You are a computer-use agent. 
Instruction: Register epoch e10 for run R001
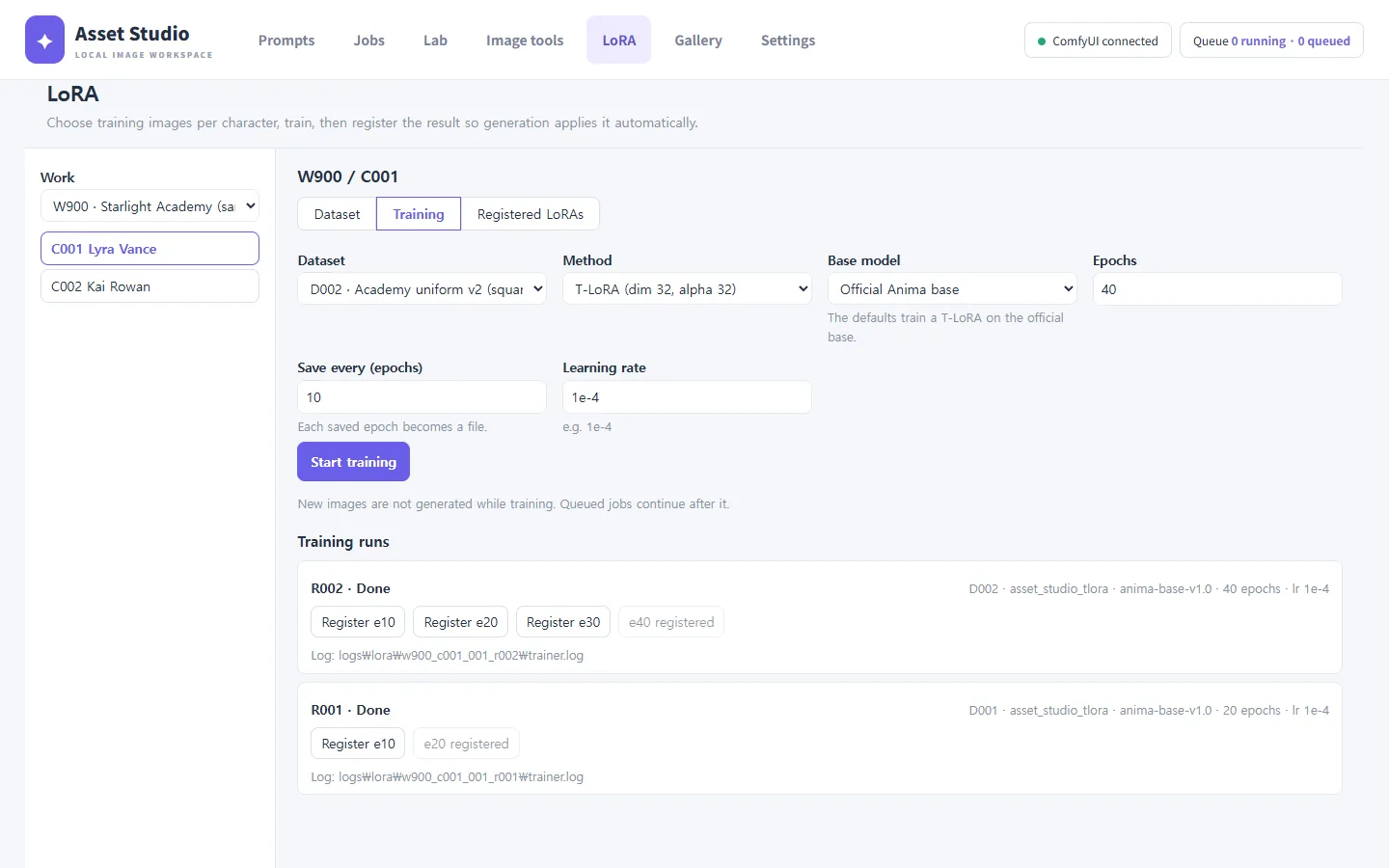coord(358,744)
